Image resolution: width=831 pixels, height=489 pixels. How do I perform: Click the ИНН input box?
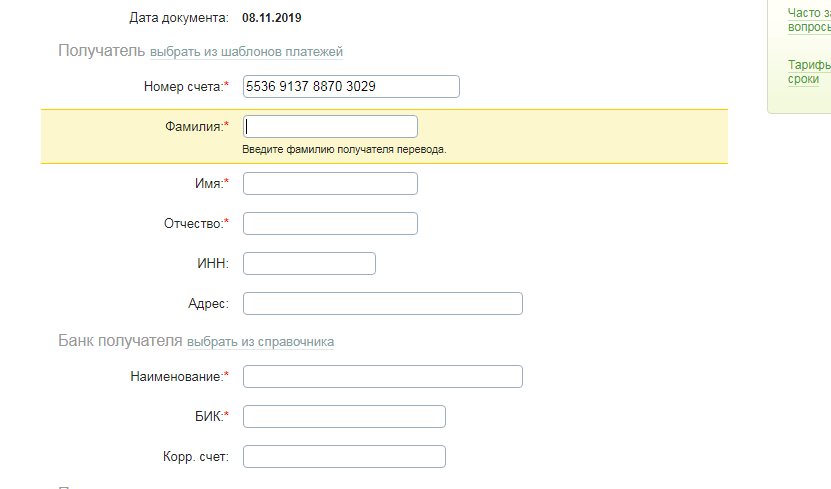pyautogui.click(x=309, y=263)
